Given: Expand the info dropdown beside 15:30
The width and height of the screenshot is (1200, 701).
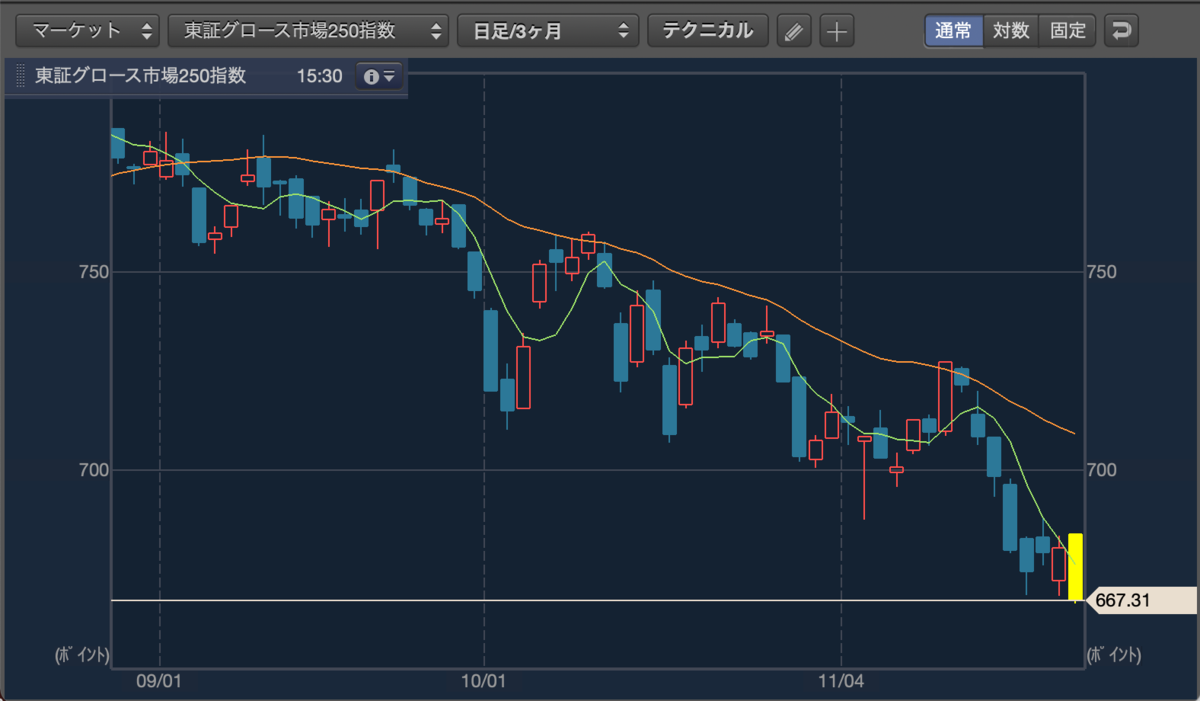Looking at the screenshot, I should point(380,76).
